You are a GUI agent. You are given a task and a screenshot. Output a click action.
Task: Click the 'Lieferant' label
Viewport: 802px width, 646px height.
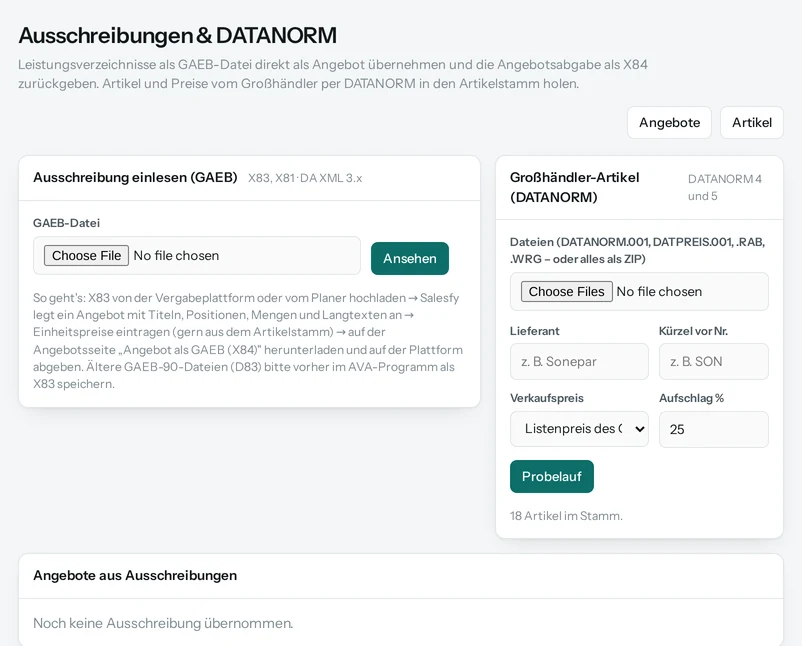pyautogui.click(x=534, y=331)
